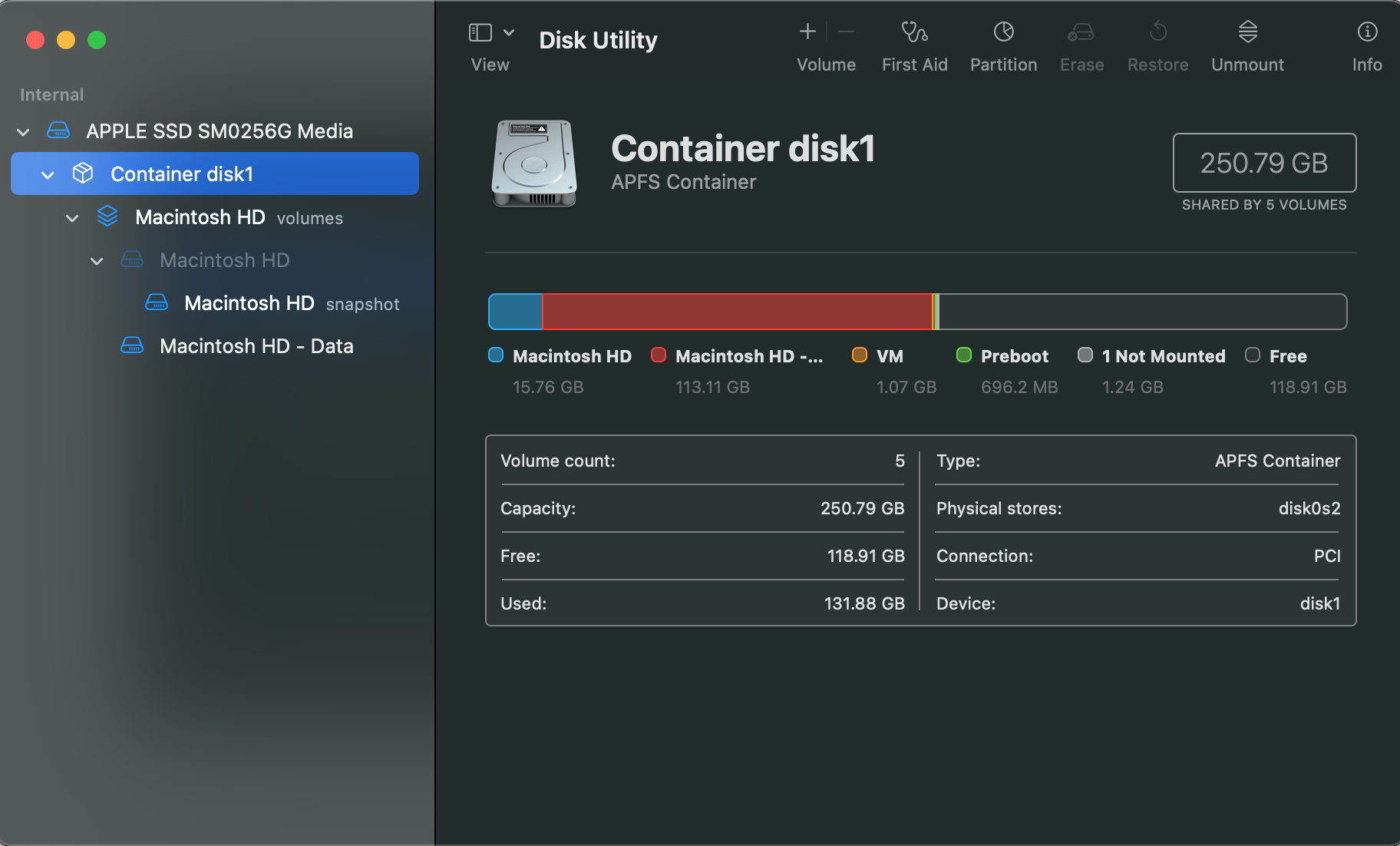Viewport: 1400px width, 846px height.
Task: Click the Internal sidebar section header
Action: [x=51, y=94]
